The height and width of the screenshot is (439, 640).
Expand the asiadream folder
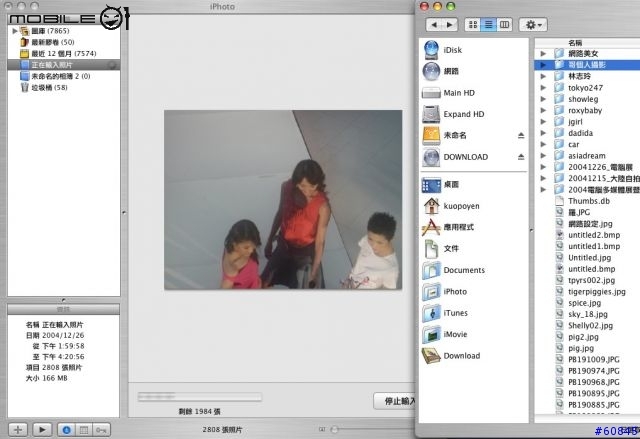pyautogui.click(x=543, y=155)
